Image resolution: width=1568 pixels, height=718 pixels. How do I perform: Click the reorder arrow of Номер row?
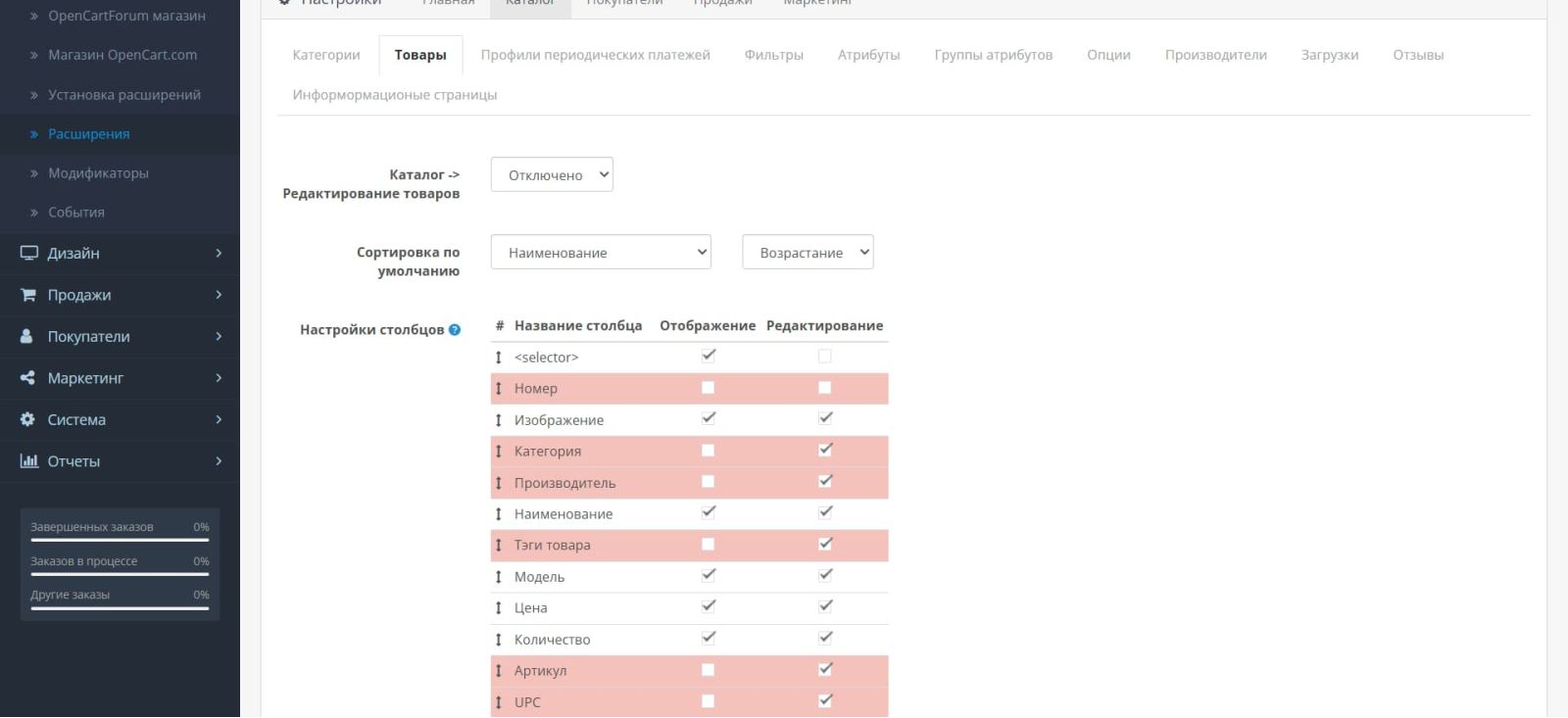(x=499, y=389)
